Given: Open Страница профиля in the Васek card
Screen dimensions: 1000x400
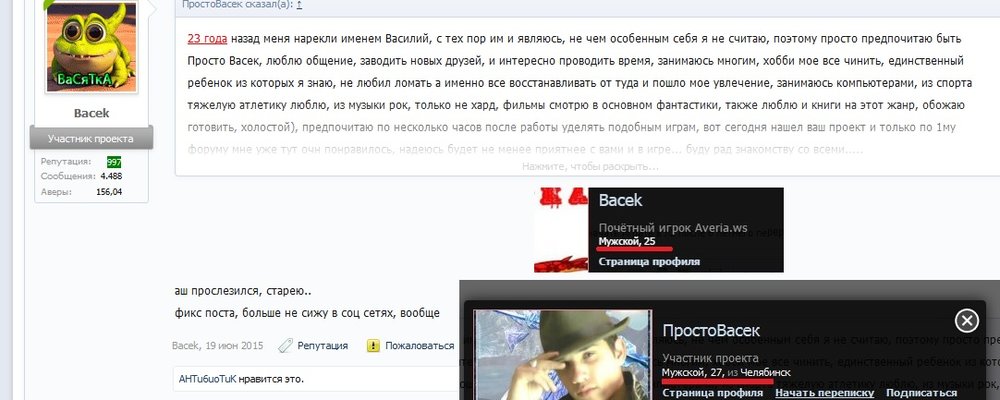Looking at the screenshot, I should click(x=649, y=262).
